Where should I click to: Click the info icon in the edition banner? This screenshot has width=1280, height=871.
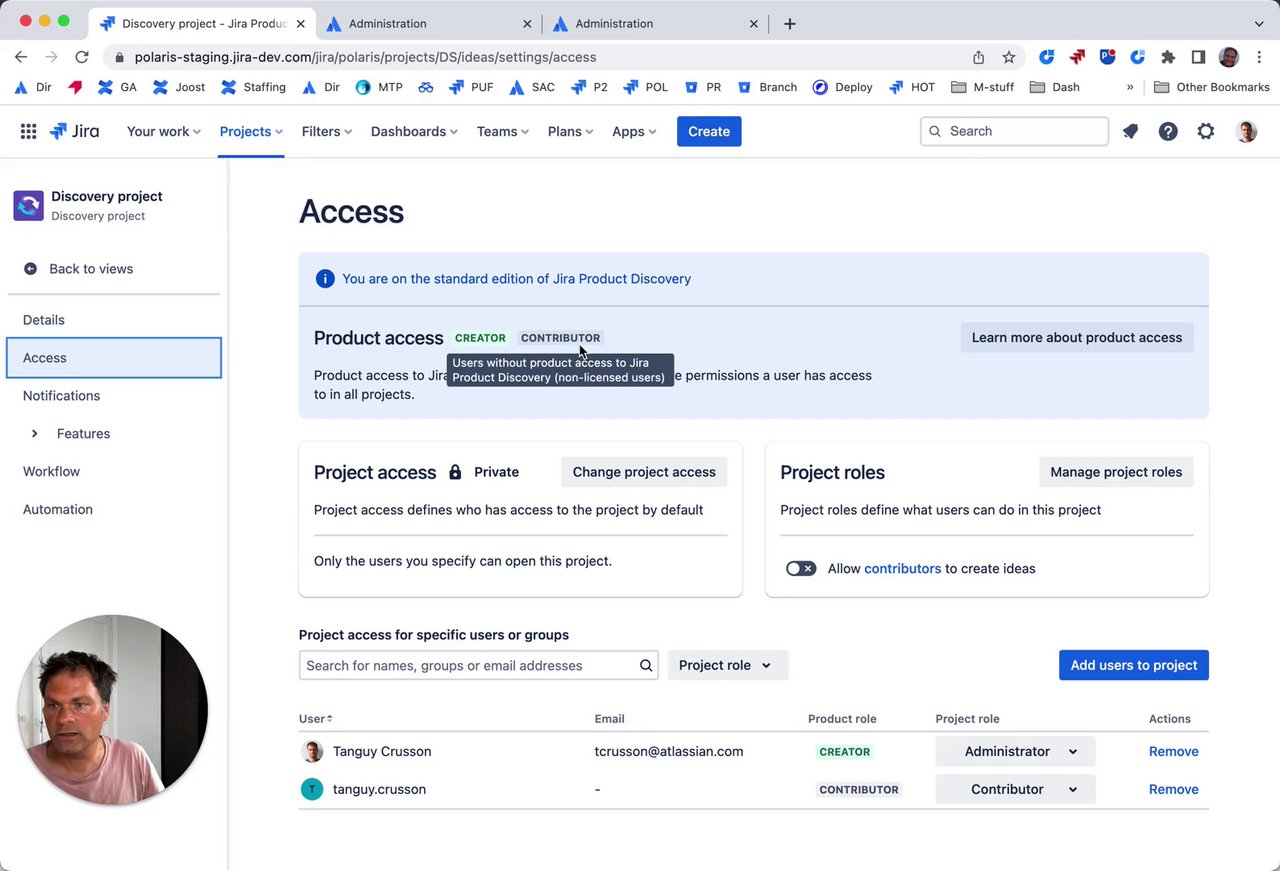pos(325,279)
